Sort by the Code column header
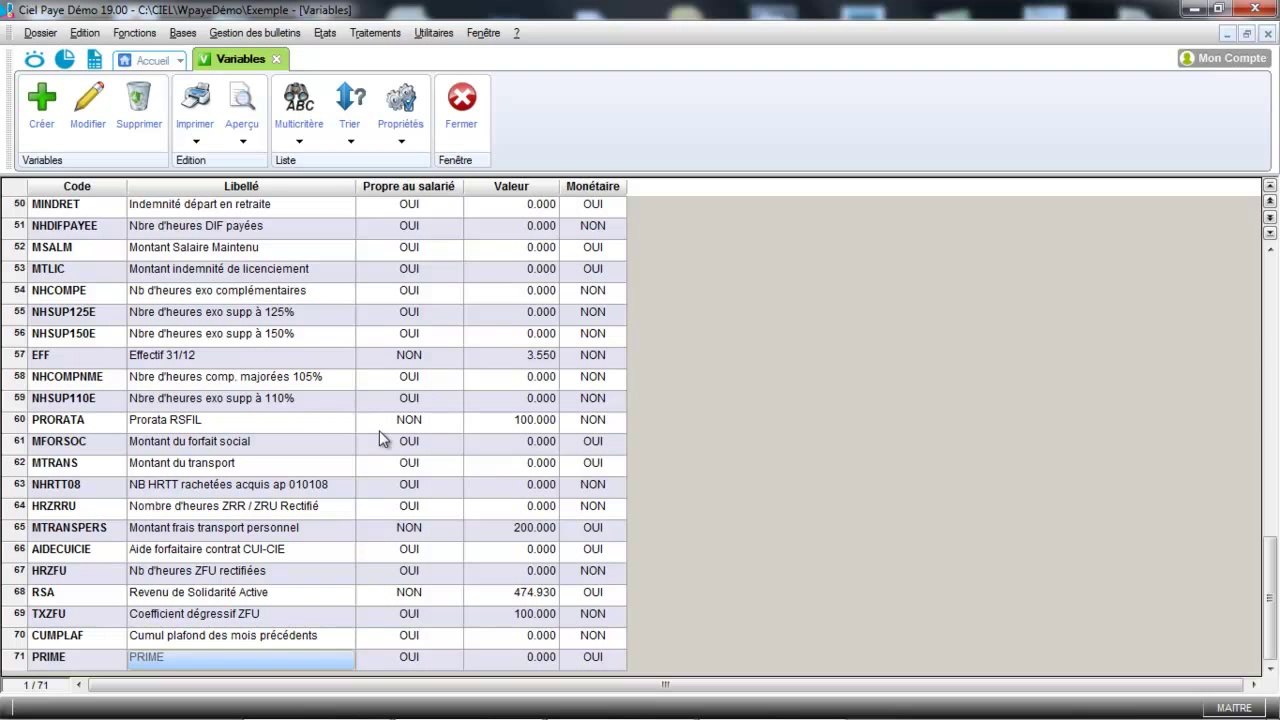 (77, 186)
